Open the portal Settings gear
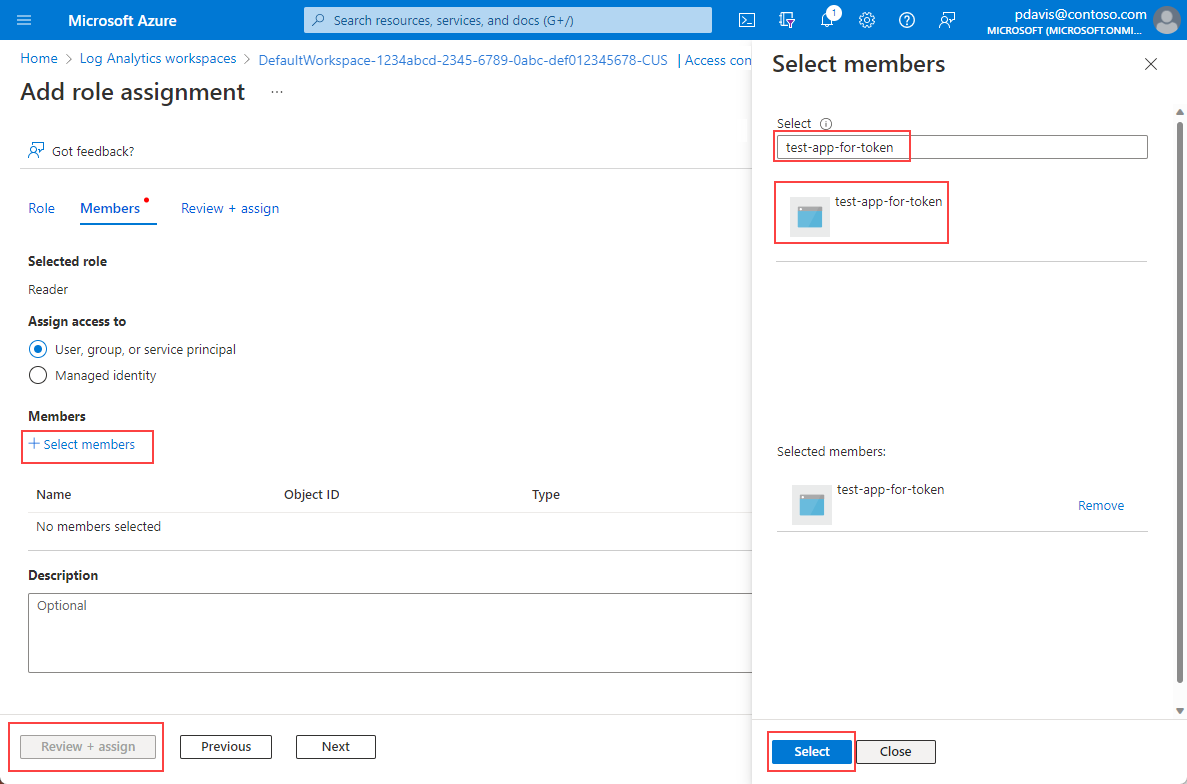1187x784 pixels. point(866,19)
